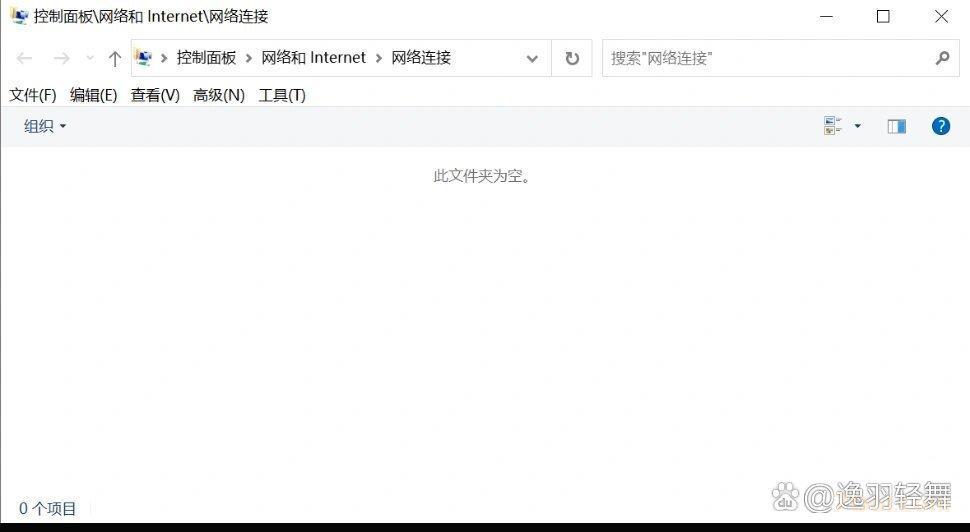The image size is (970, 532).
Task: Expand chevron after 网络和 Internet breadcrumb
Action: (379, 58)
